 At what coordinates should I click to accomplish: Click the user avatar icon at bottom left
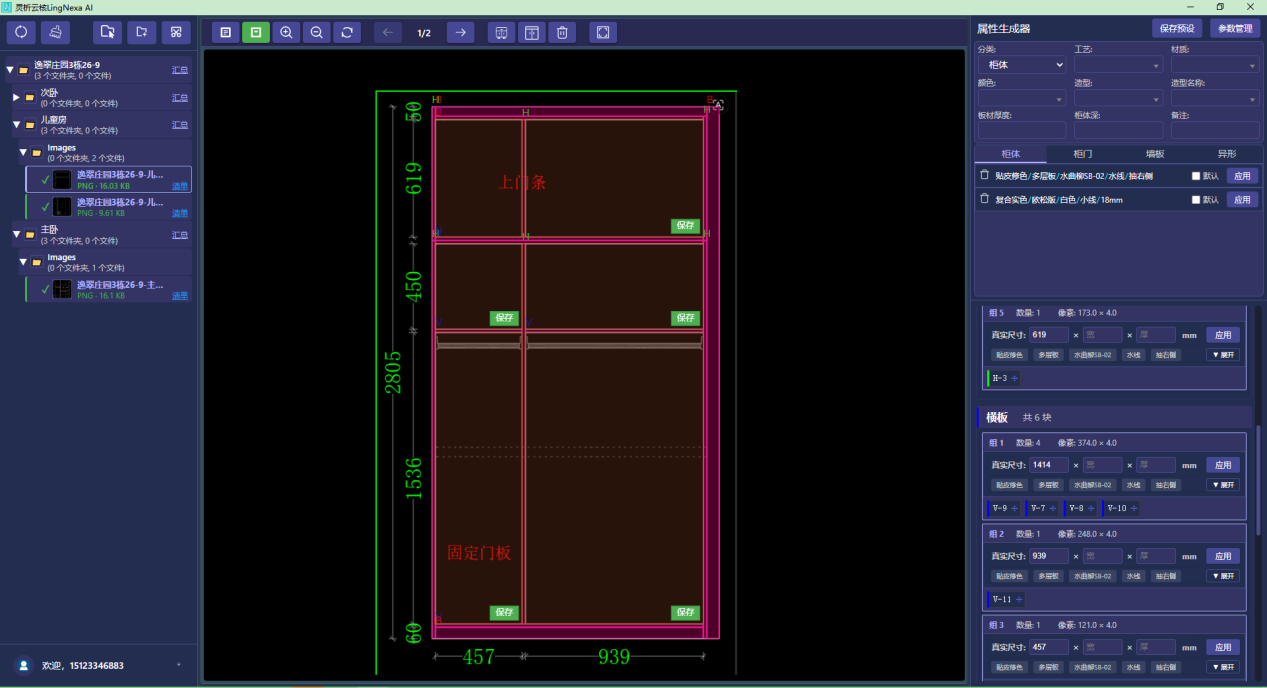[x=23, y=665]
